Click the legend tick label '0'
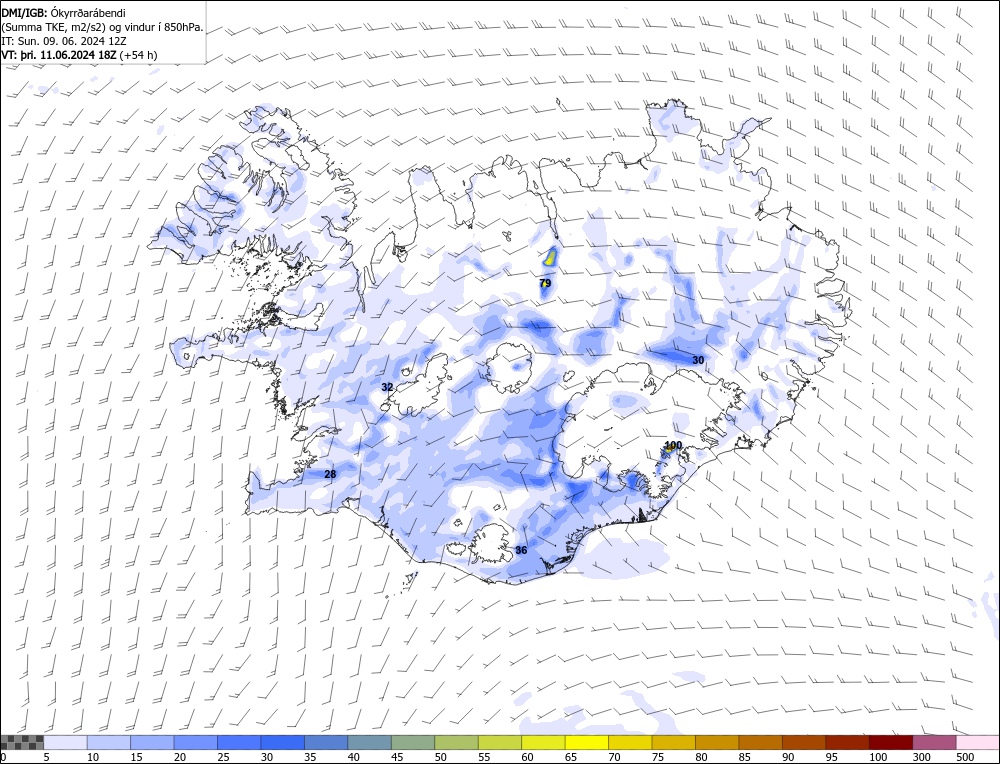Image resolution: width=1000 pixels, height=764 pixels. (4, 757)
